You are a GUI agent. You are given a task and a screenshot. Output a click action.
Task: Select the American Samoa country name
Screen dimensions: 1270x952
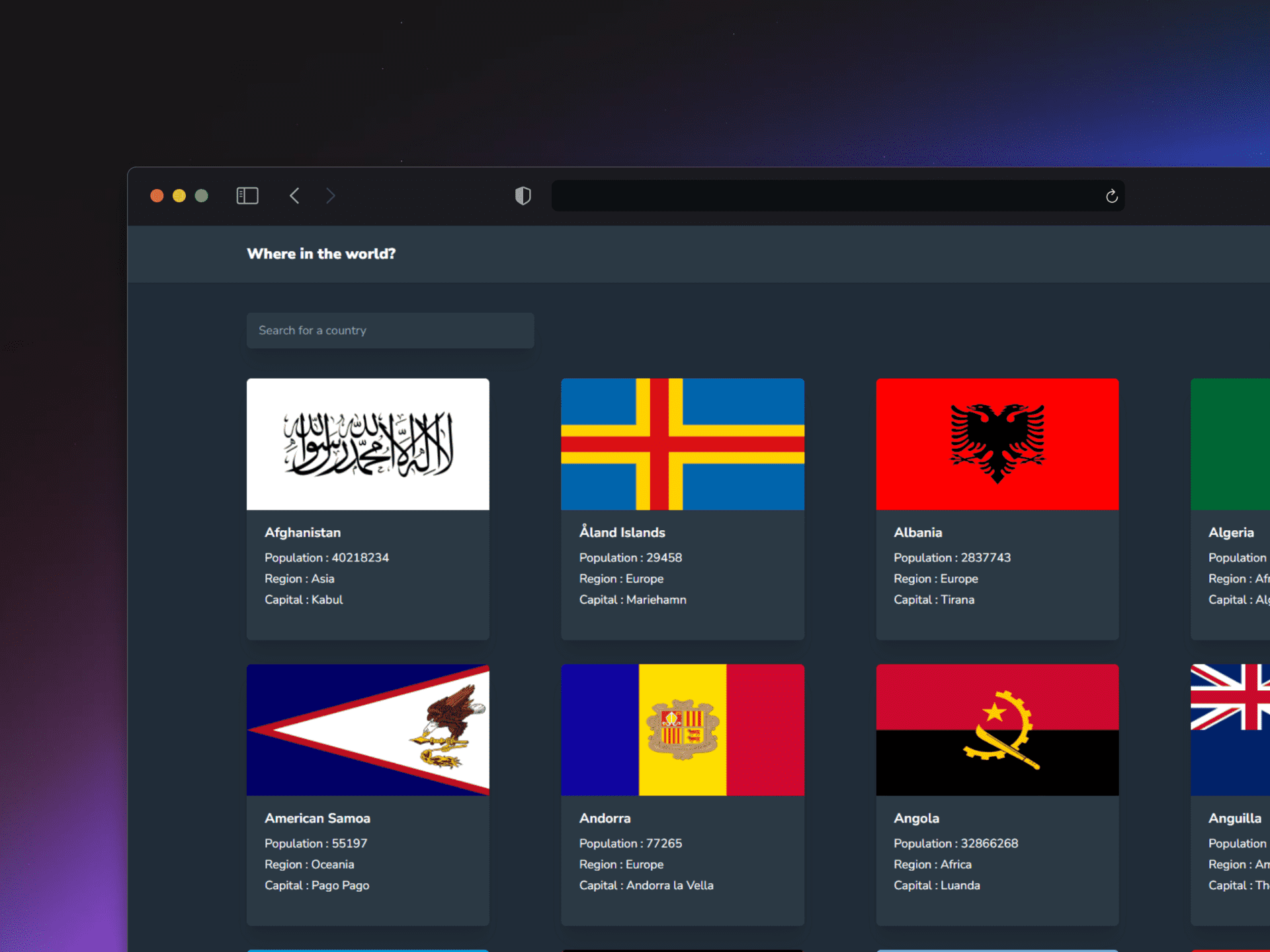(x=317, y=818)
